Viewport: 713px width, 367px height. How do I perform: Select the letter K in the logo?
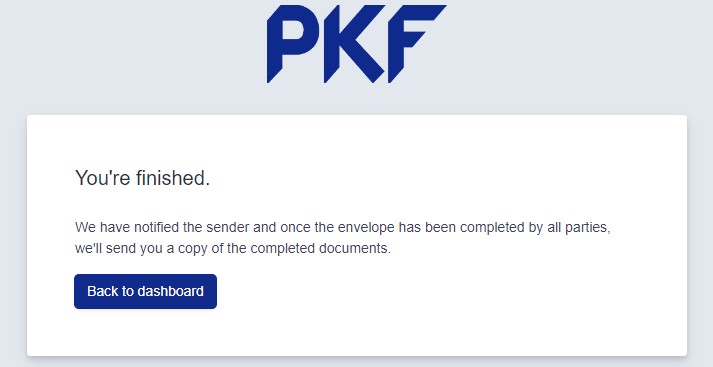354,44
